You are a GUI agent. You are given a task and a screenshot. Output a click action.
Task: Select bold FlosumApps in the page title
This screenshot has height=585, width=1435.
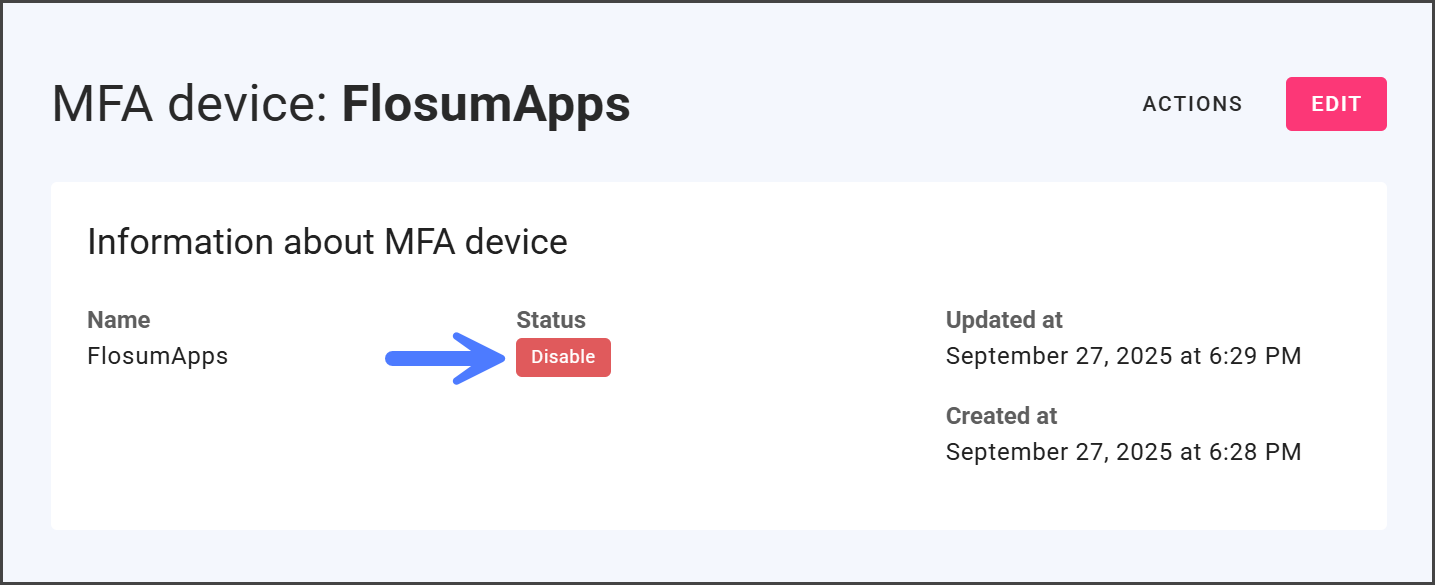[x=486, y=104]
